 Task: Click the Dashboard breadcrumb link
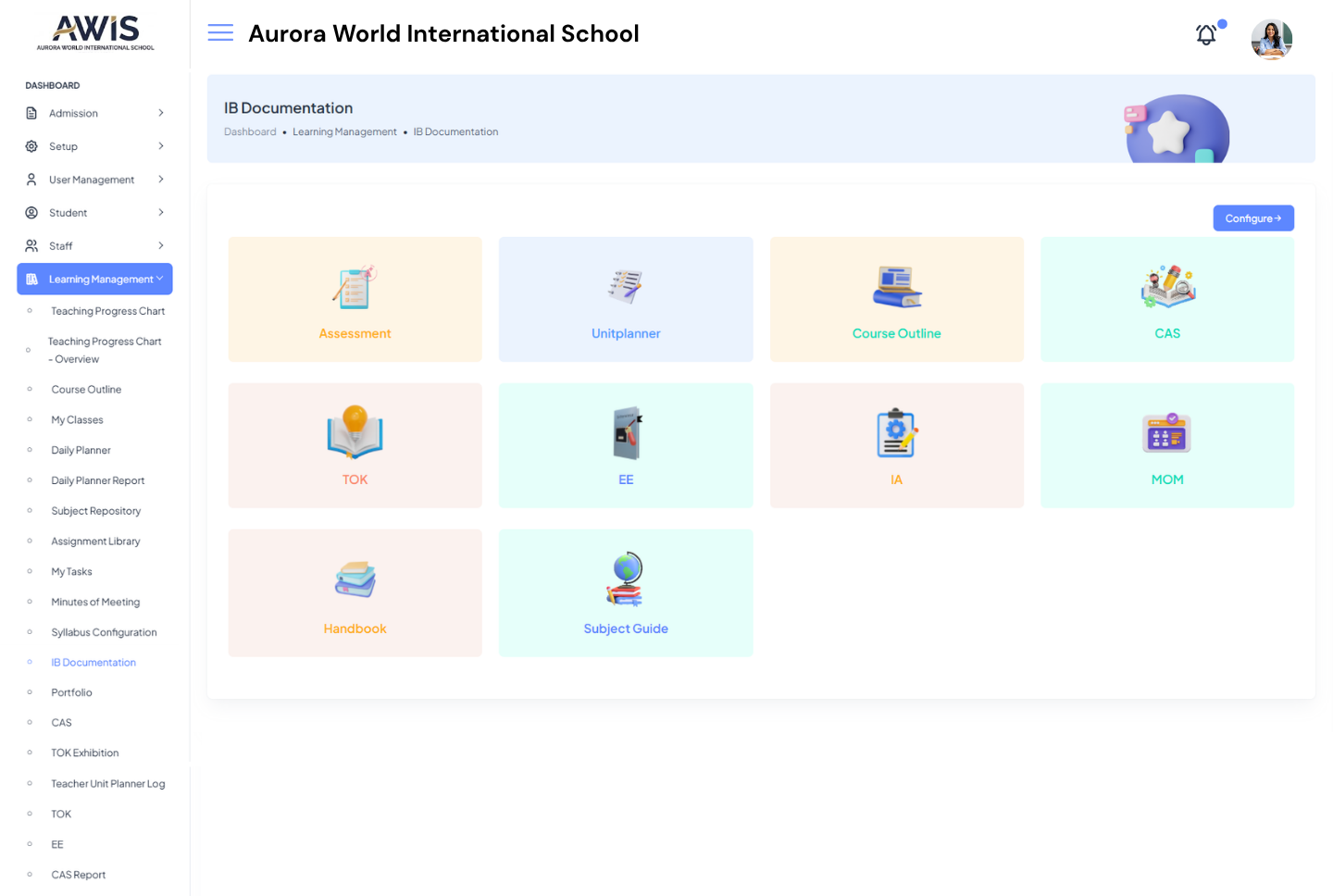[250, 132]
